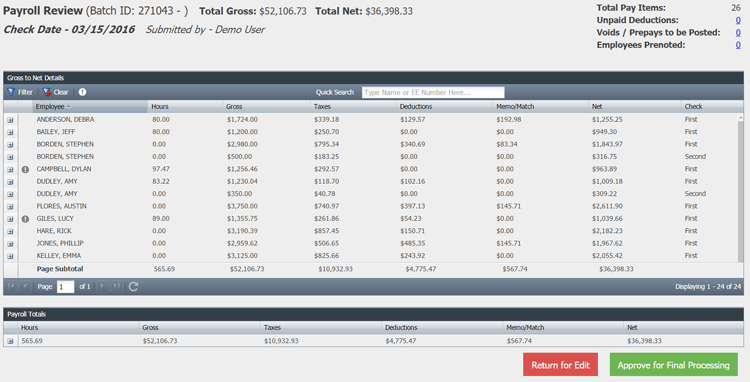Viewport: 750px width, 382px height.
Task: Click the Page number input box
Action: [x=66, y=287]
